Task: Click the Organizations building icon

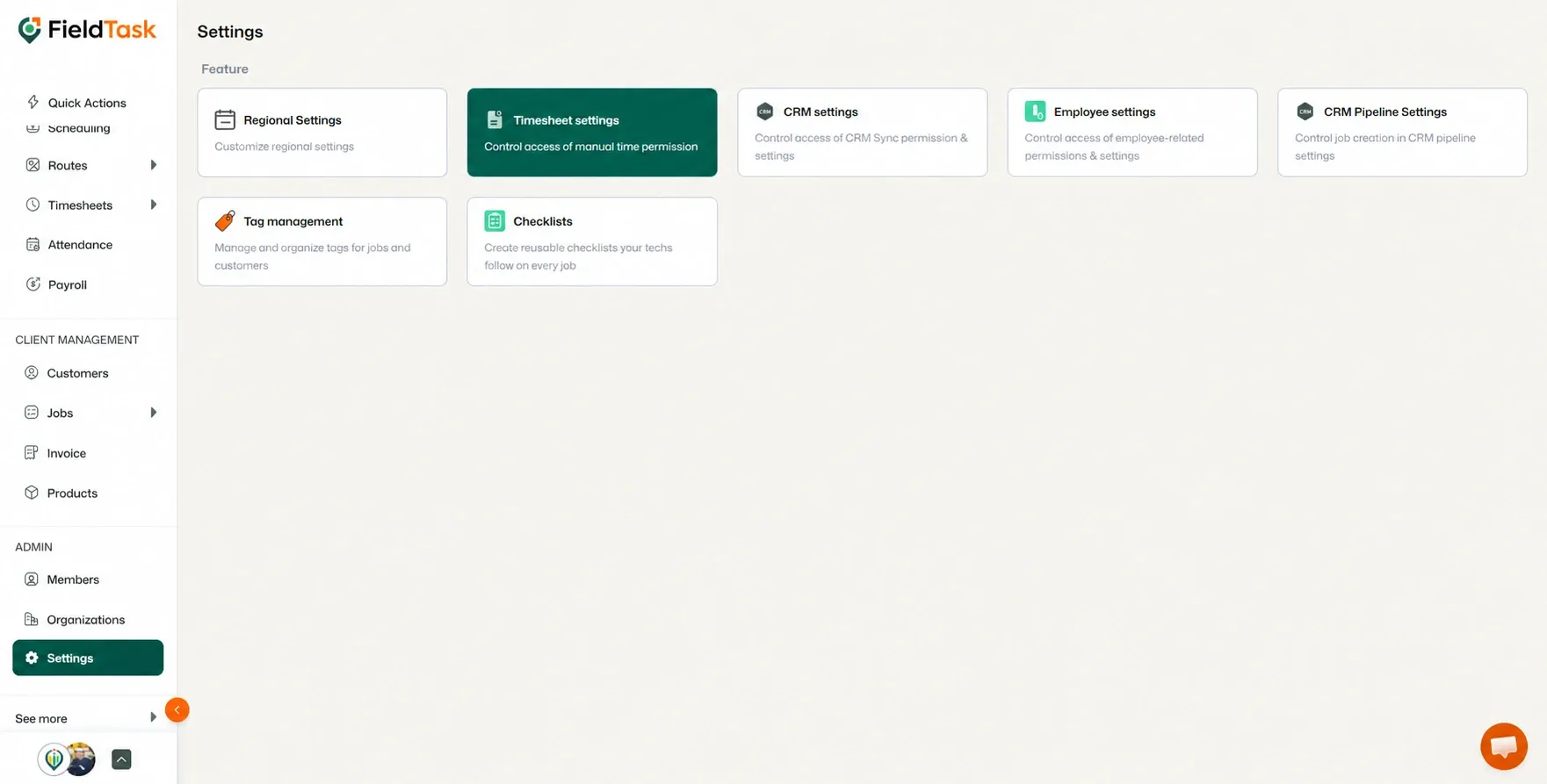Action: coord(32,619)
